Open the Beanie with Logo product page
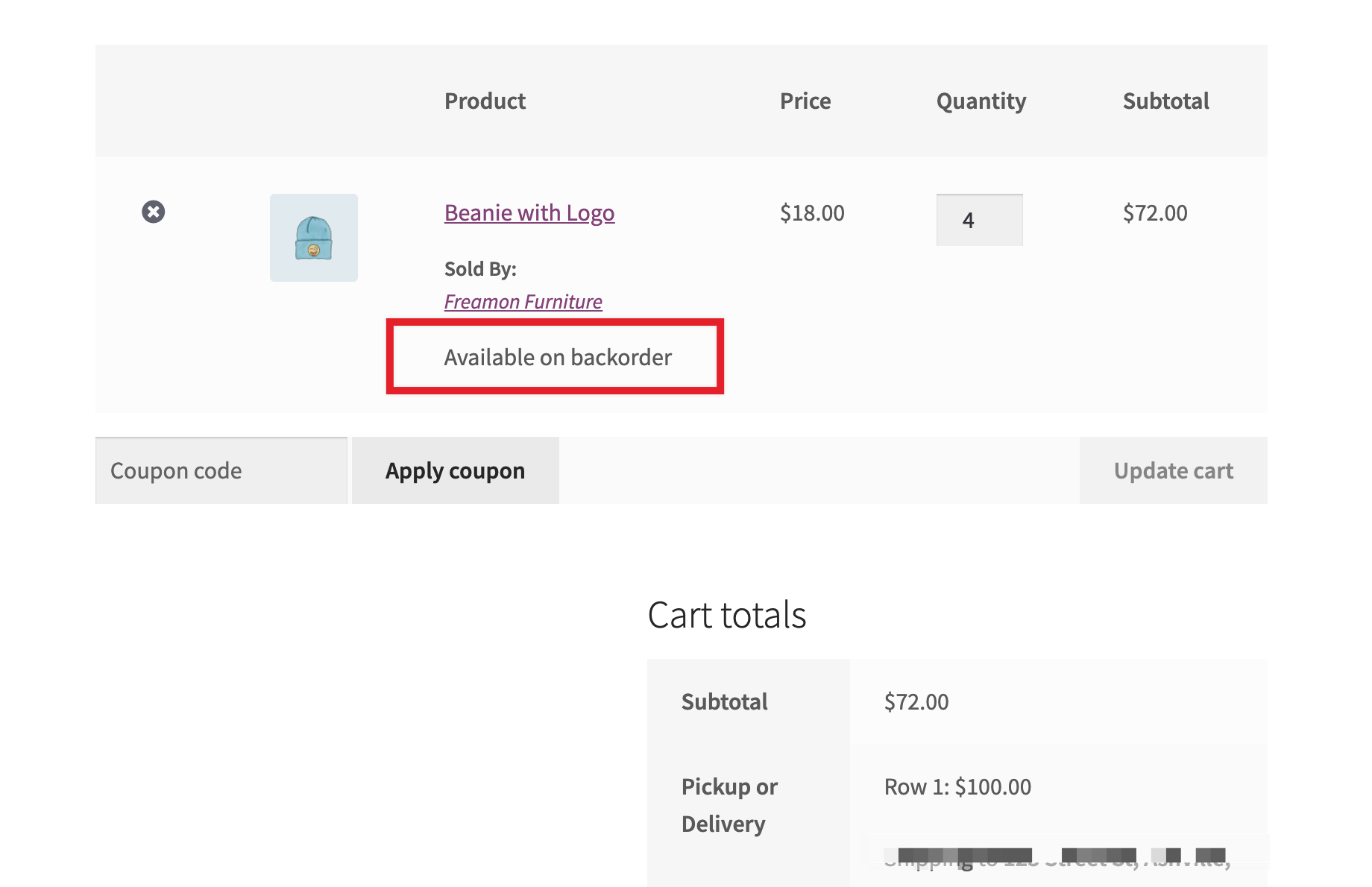1372x887 pixels. pos(529,213)
